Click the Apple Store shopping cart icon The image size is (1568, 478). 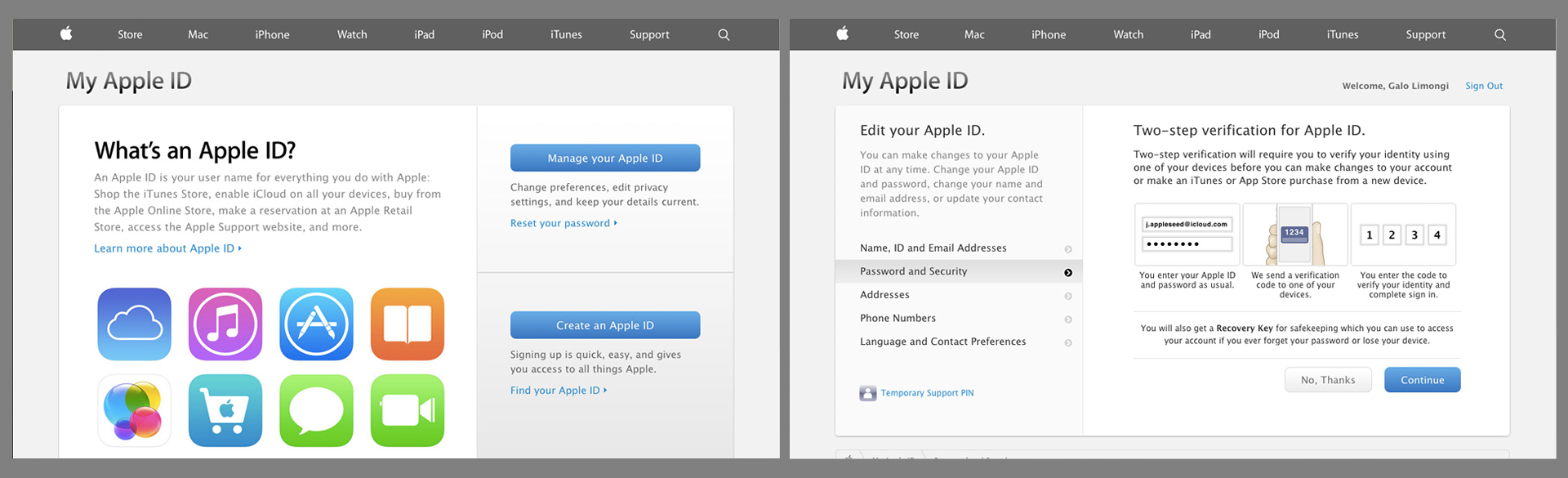click(225, 410)
